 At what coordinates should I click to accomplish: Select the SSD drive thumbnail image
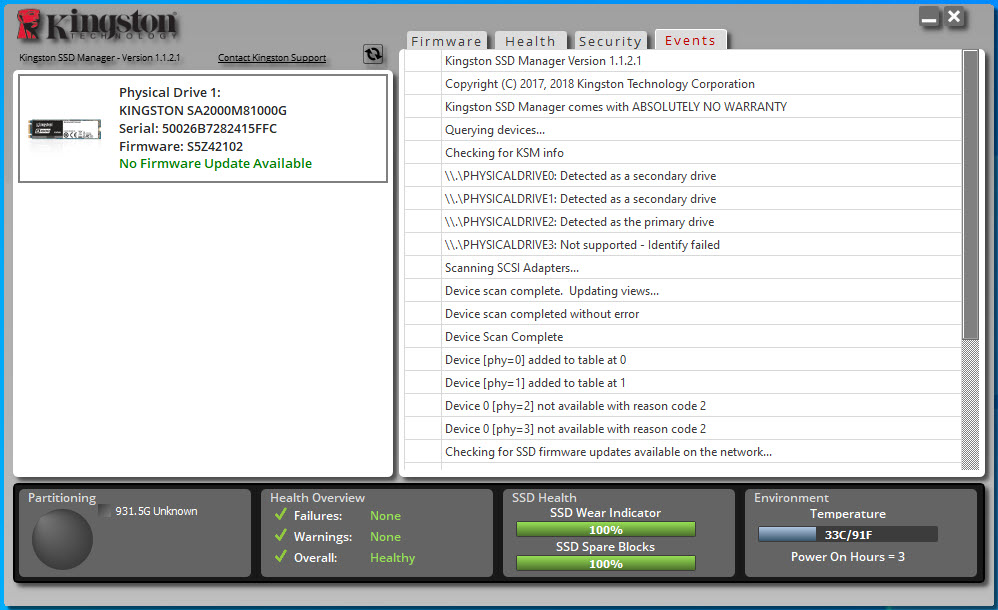64,129
